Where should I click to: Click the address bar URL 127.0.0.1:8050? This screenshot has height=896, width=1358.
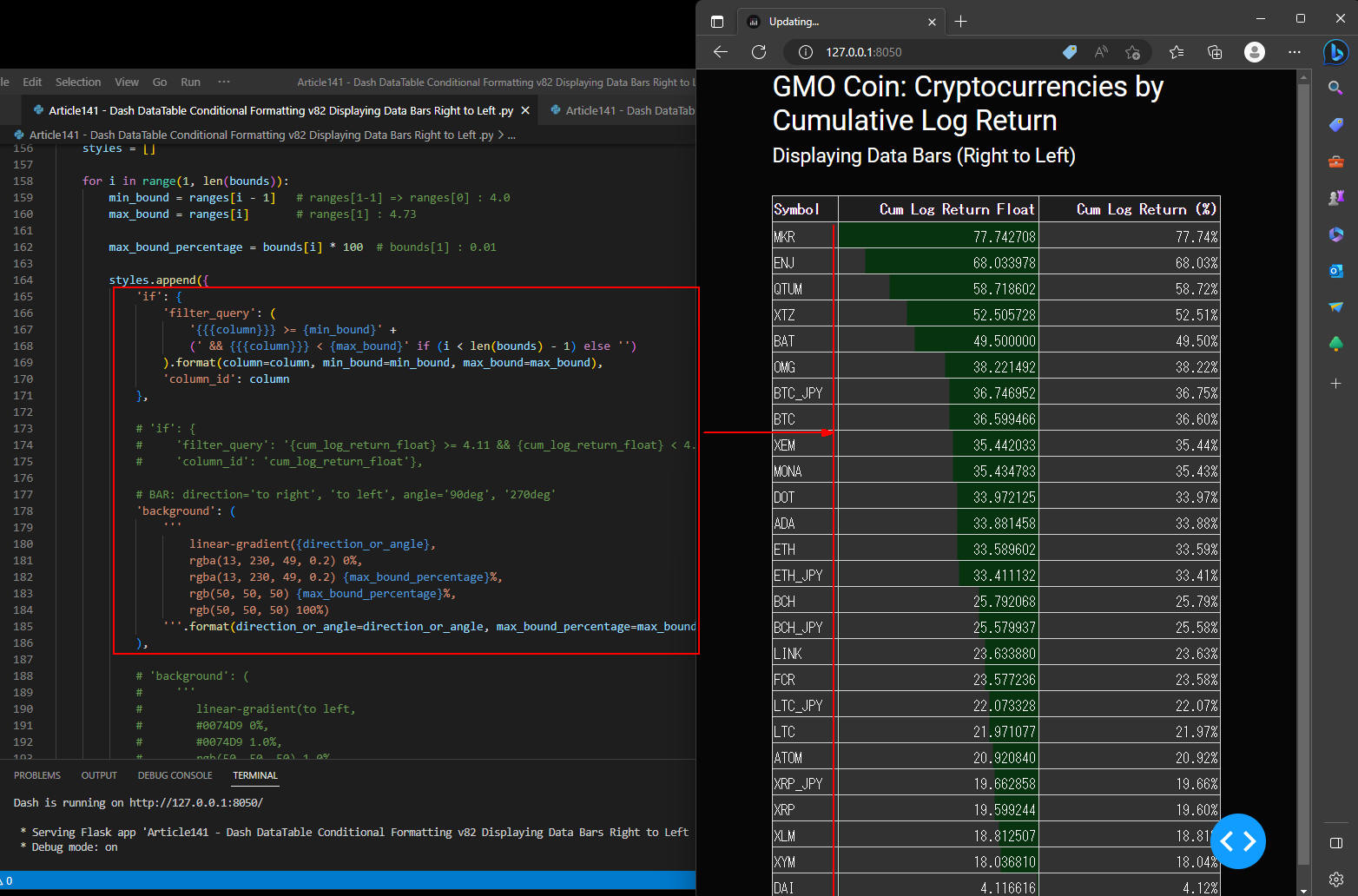[x=863, y=52]
